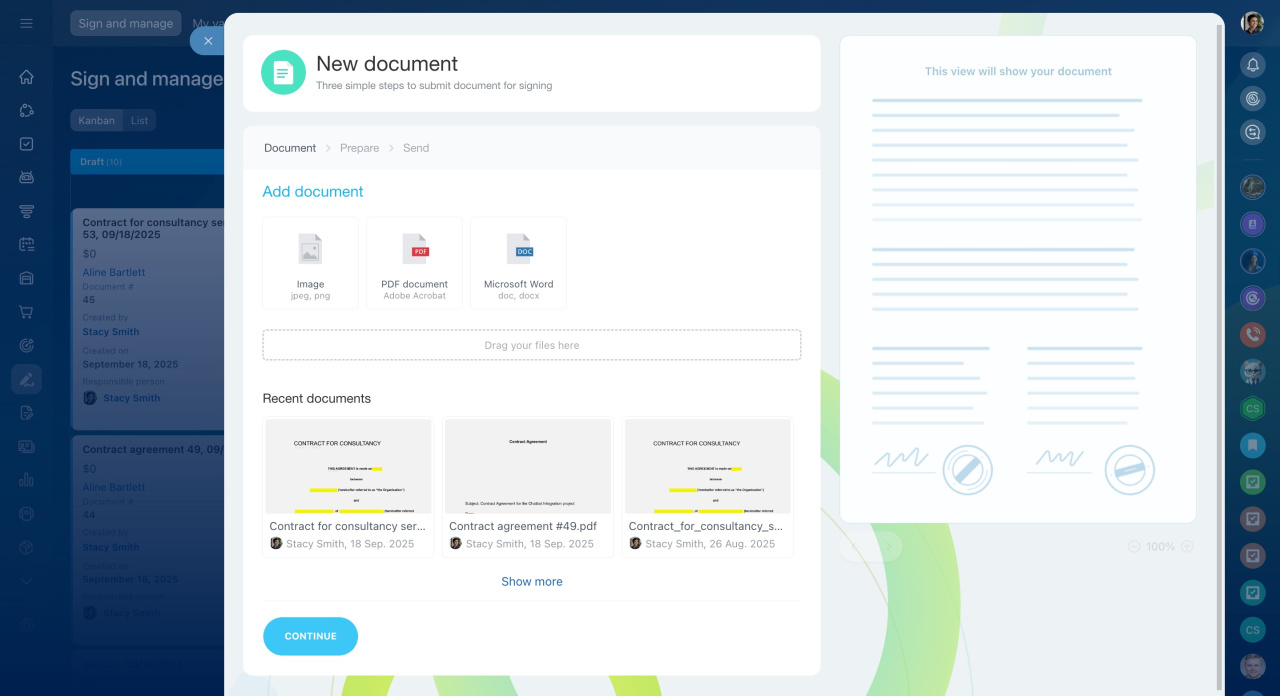The width and height of the screenshot is (1280, 696).
Task: Click Stacy Smith link in first card
Action: pos(111,332)
